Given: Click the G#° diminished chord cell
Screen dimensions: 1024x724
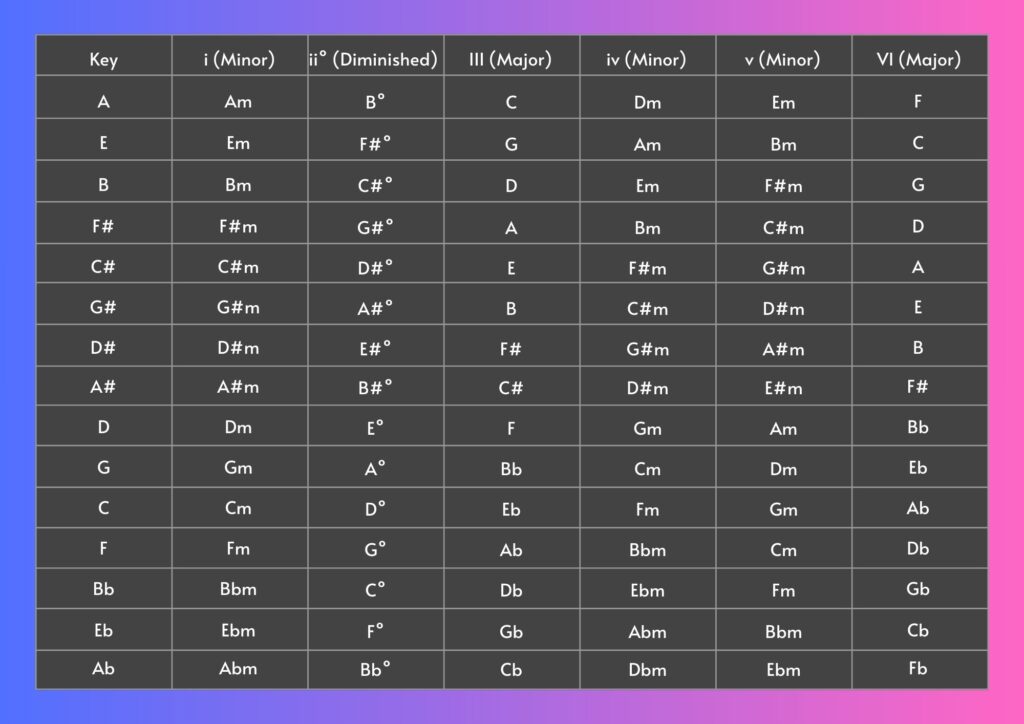Looking at the screenshot, I should coord(375,227).
